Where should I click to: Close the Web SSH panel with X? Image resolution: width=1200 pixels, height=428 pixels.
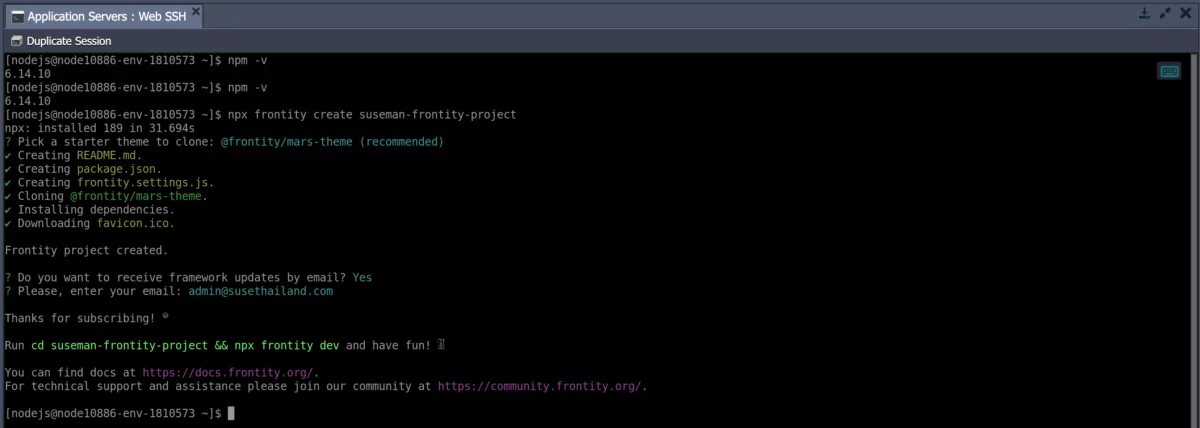coord(1185,14)
